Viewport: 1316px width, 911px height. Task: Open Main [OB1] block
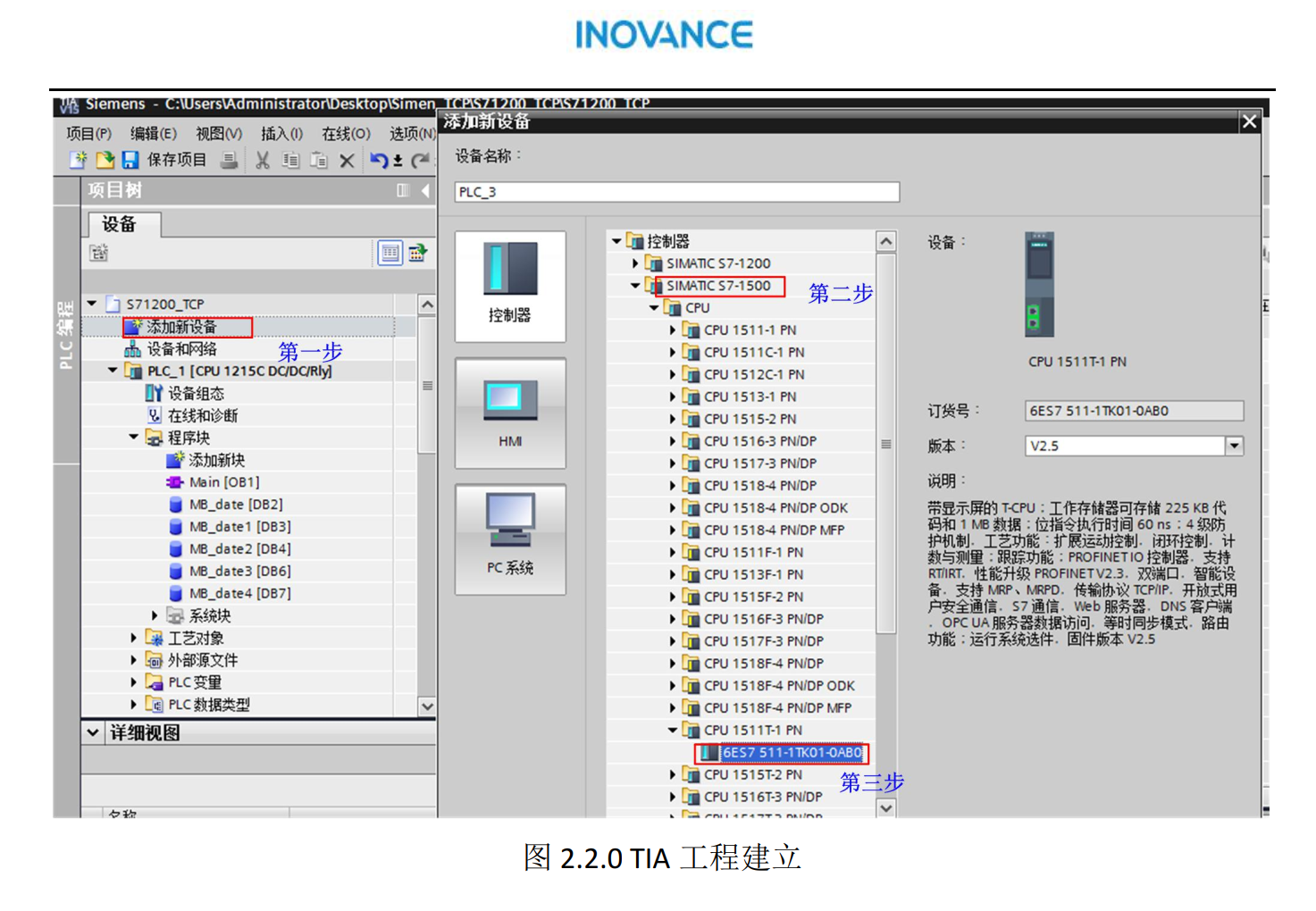tap(224, 482)
